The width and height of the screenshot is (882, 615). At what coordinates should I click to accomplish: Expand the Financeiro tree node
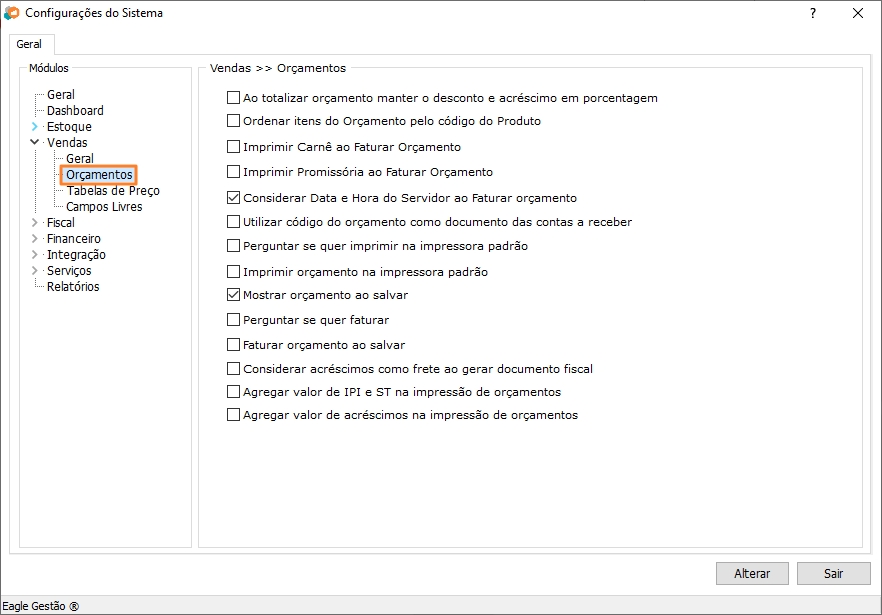click(x=34, y=239)
